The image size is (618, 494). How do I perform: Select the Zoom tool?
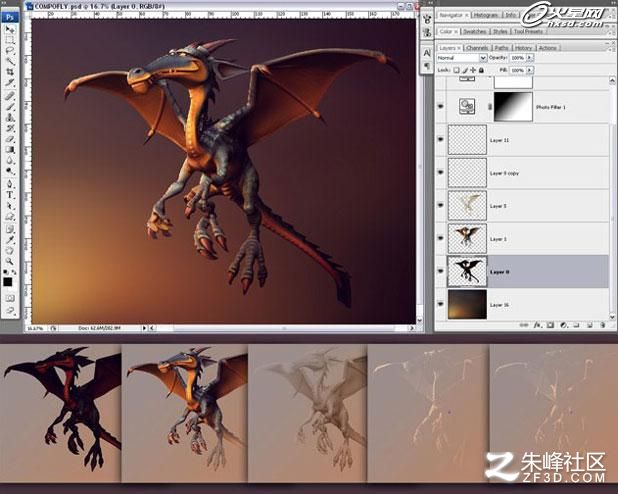pyautogui.click(x=10, y=261)
